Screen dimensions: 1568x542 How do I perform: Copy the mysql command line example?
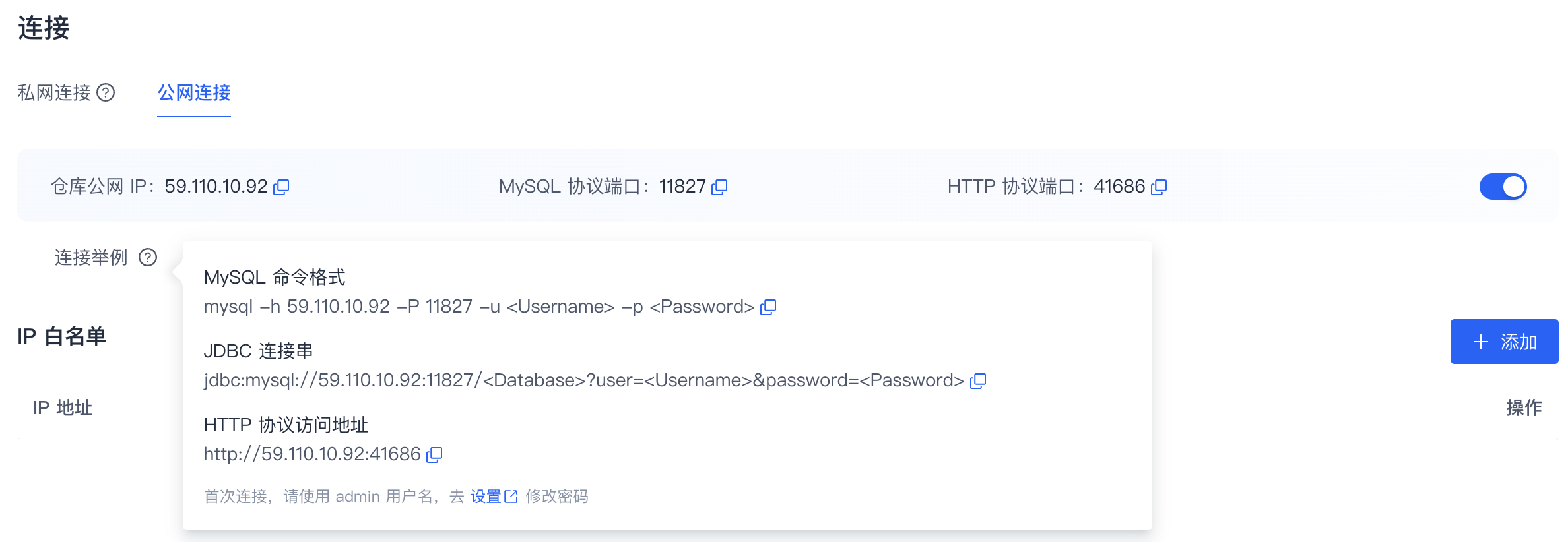768,307
